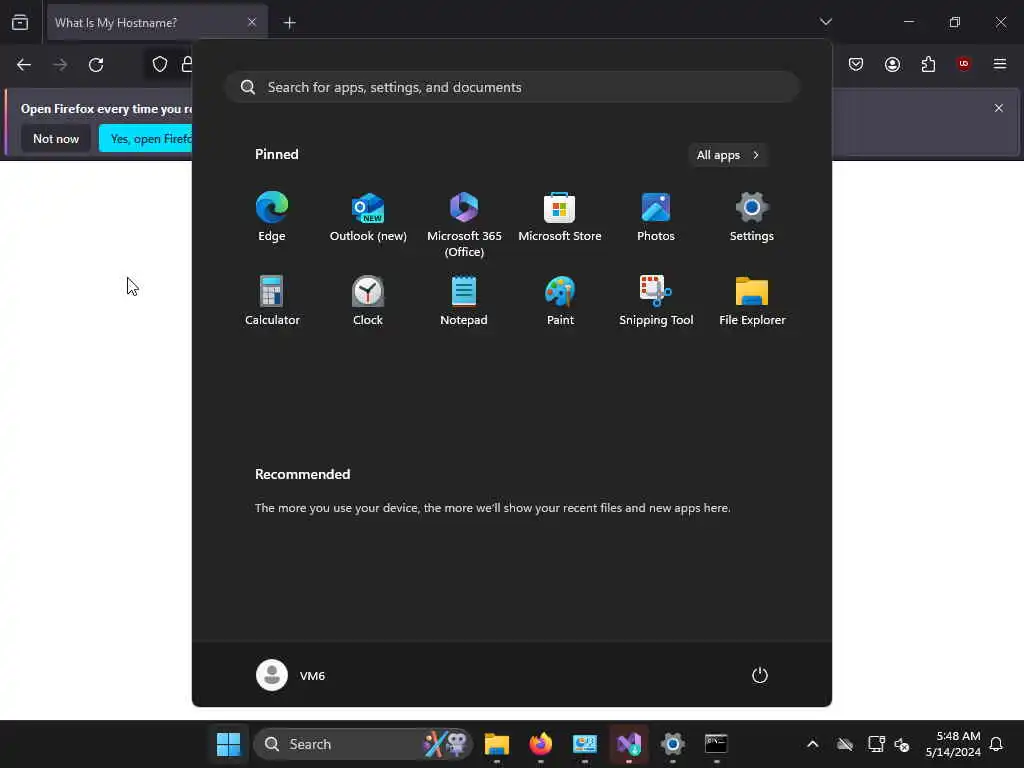Click Not now in Firefox prompt

click(x=56, y=138)
